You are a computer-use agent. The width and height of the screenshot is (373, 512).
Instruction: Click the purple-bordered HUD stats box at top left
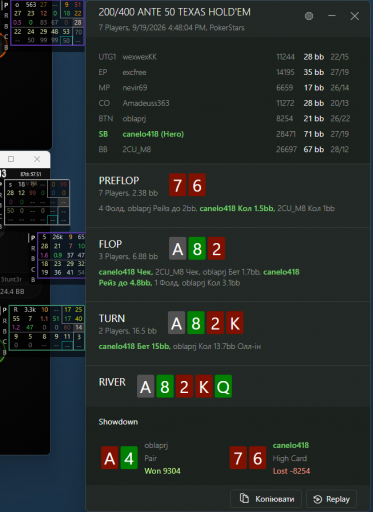point(47,23)
